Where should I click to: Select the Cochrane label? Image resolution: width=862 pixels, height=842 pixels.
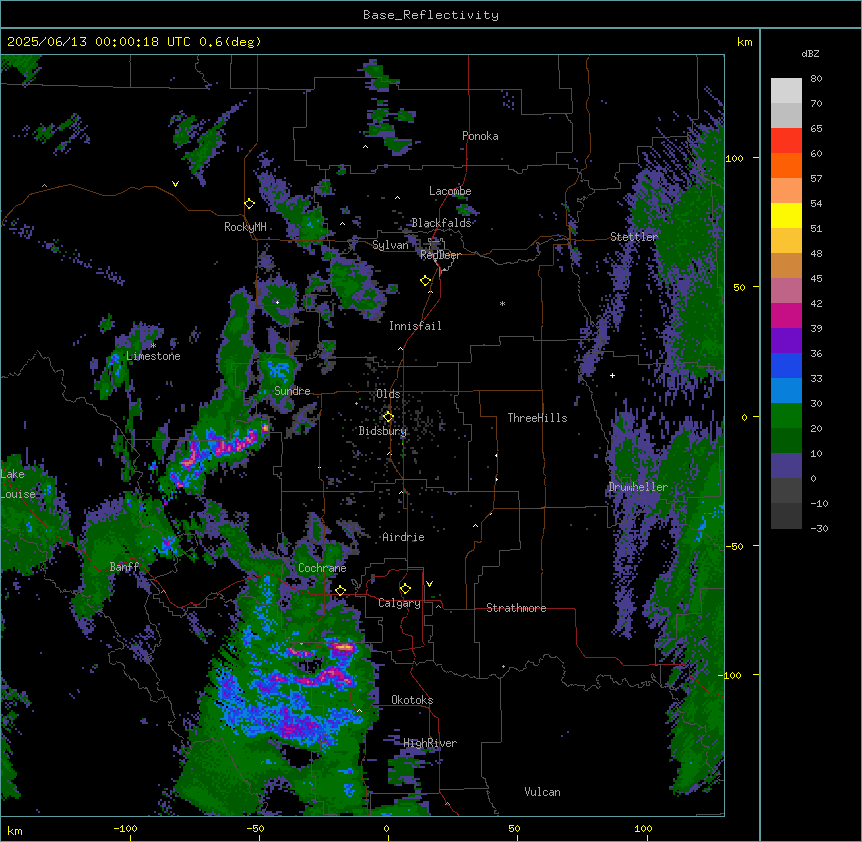(322, 568)
